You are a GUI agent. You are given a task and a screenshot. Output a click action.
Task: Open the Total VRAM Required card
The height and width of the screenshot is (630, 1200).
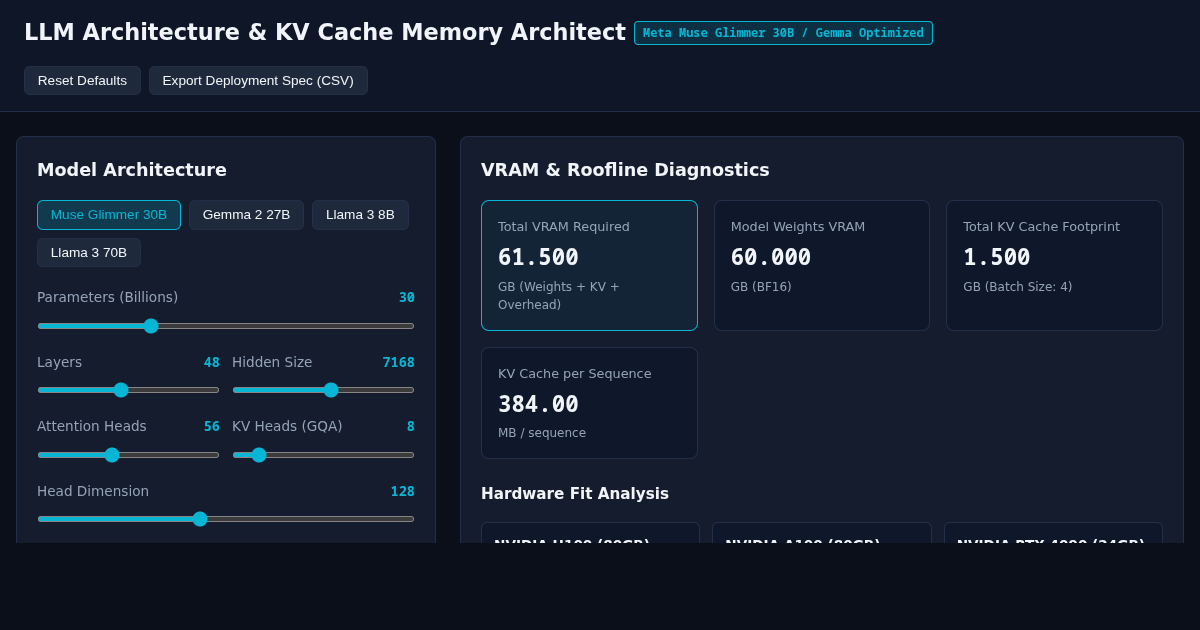tap(589, 265)
